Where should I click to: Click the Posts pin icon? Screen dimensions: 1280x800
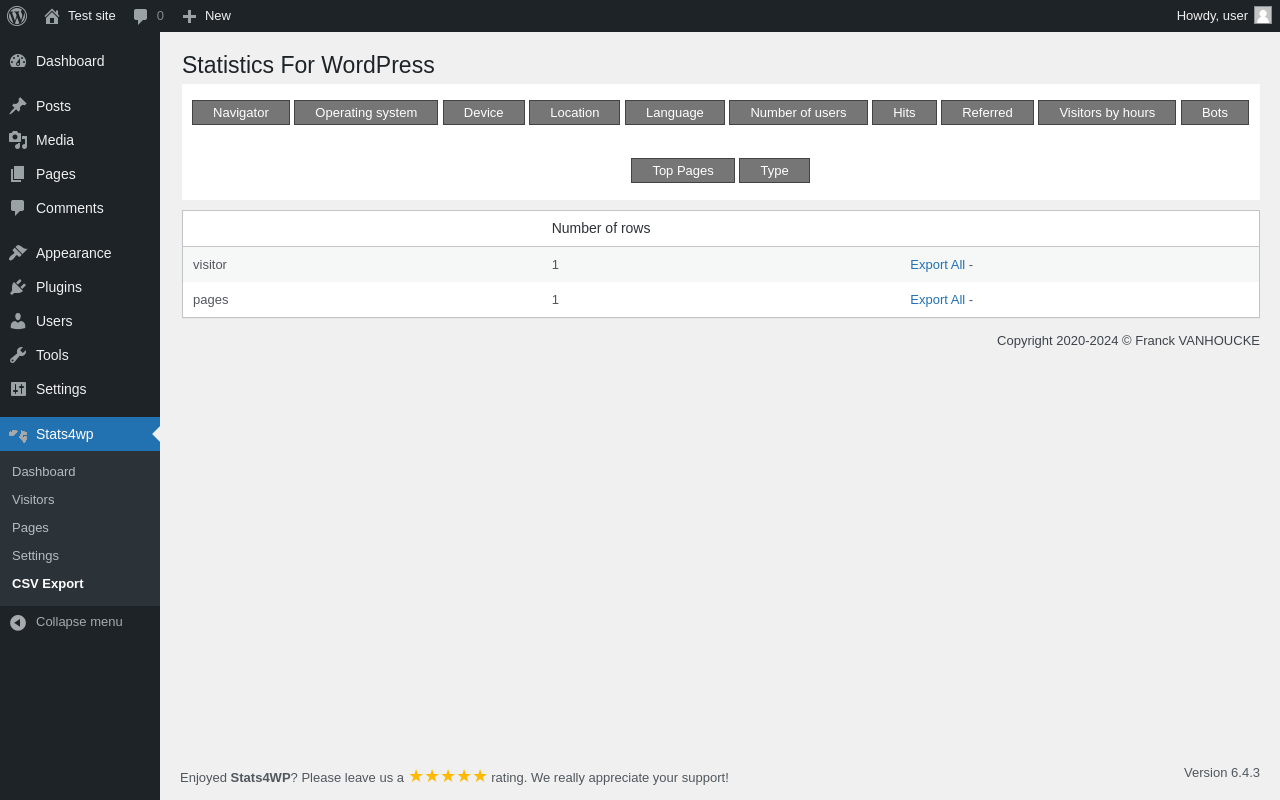18,106
